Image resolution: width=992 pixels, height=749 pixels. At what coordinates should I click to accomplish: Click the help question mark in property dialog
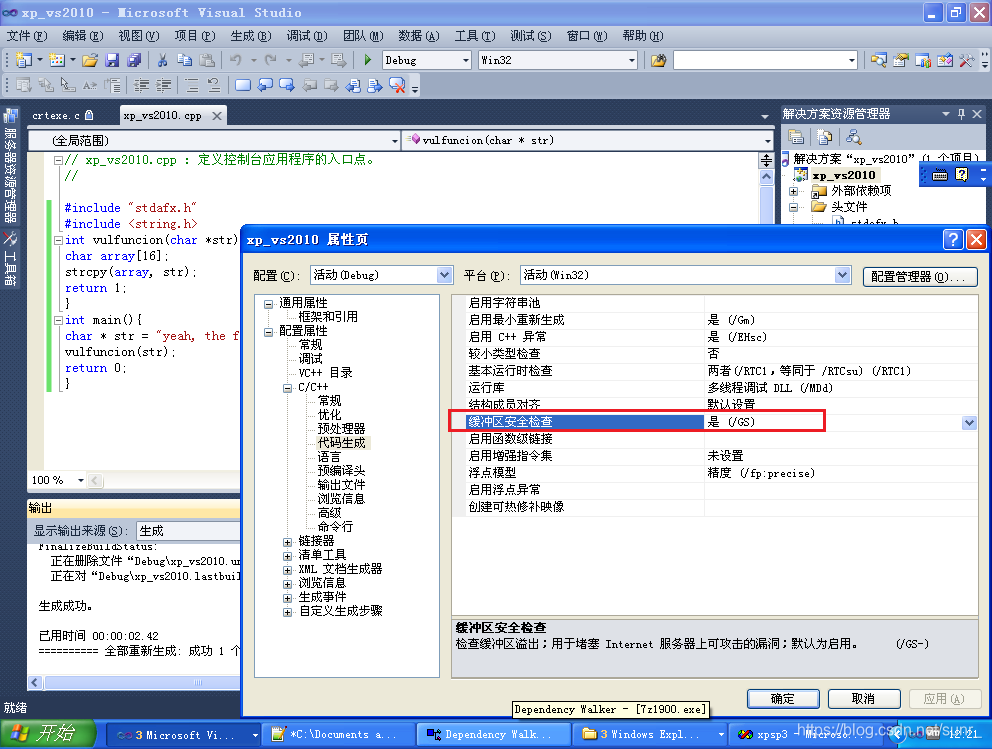pyautogui.click(x=953, y=239)
